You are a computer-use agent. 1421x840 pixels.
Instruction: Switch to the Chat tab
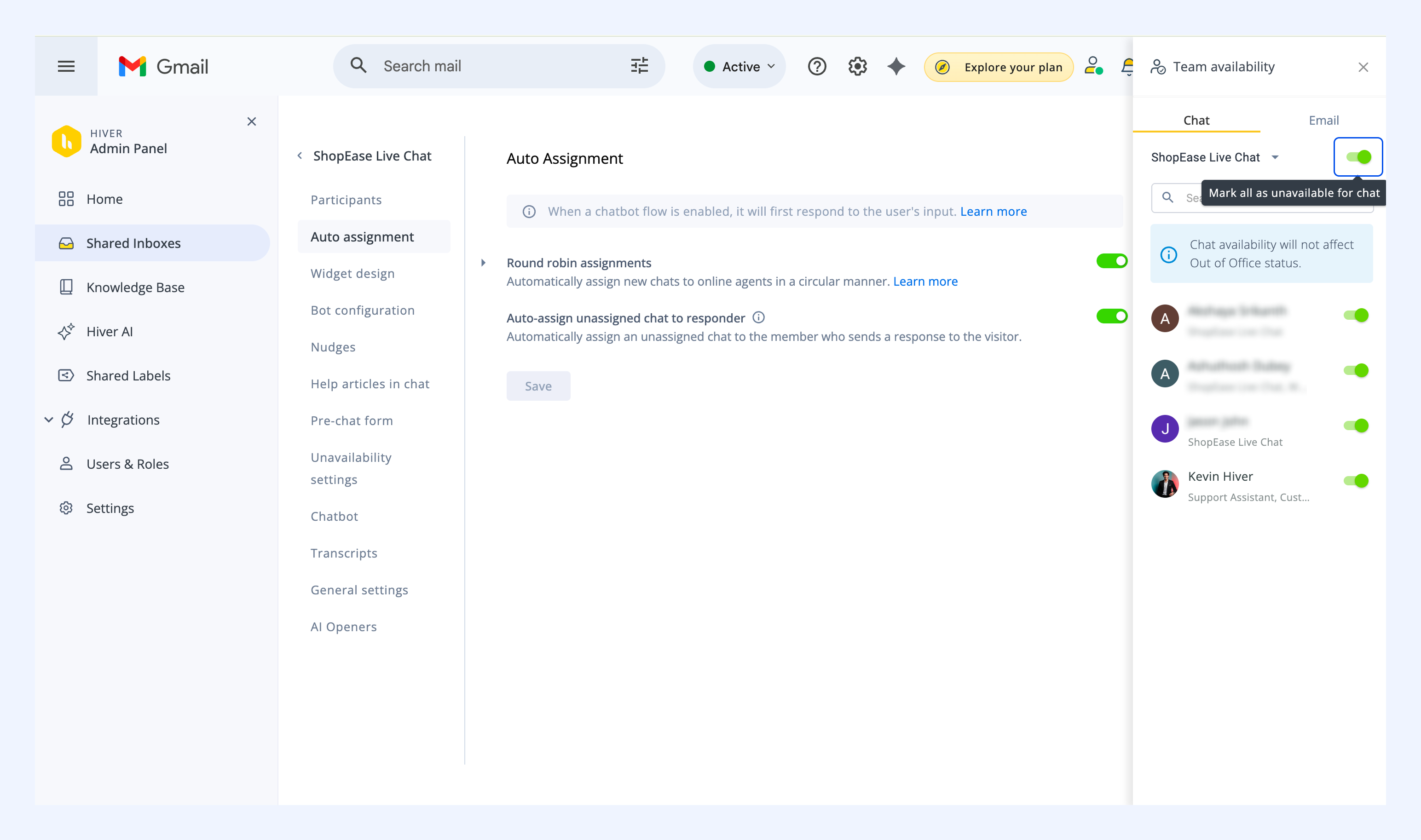point(1196,120)
